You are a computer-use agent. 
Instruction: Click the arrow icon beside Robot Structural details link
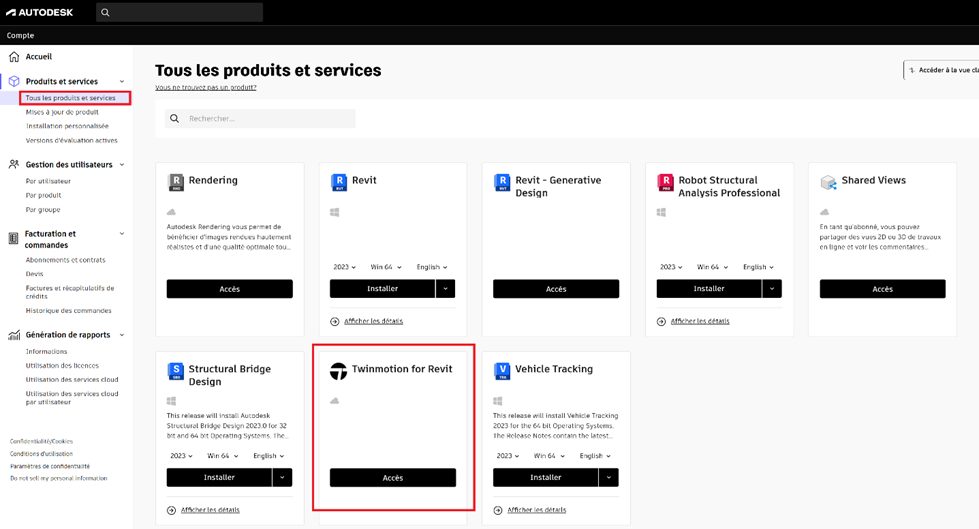pos(661,321)
